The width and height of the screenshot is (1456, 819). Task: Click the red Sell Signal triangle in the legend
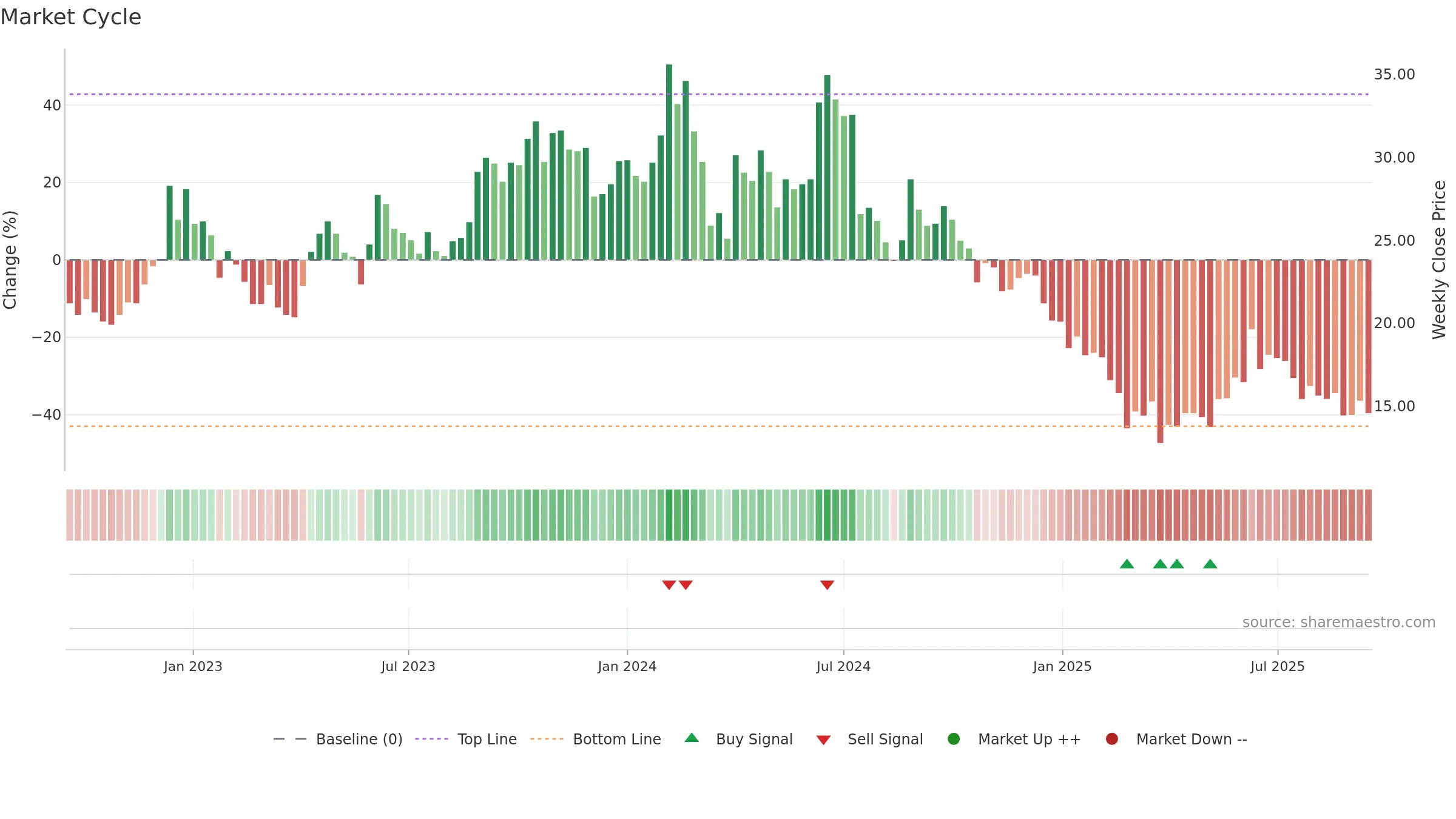pyautogui.click(x=823, y=740)
